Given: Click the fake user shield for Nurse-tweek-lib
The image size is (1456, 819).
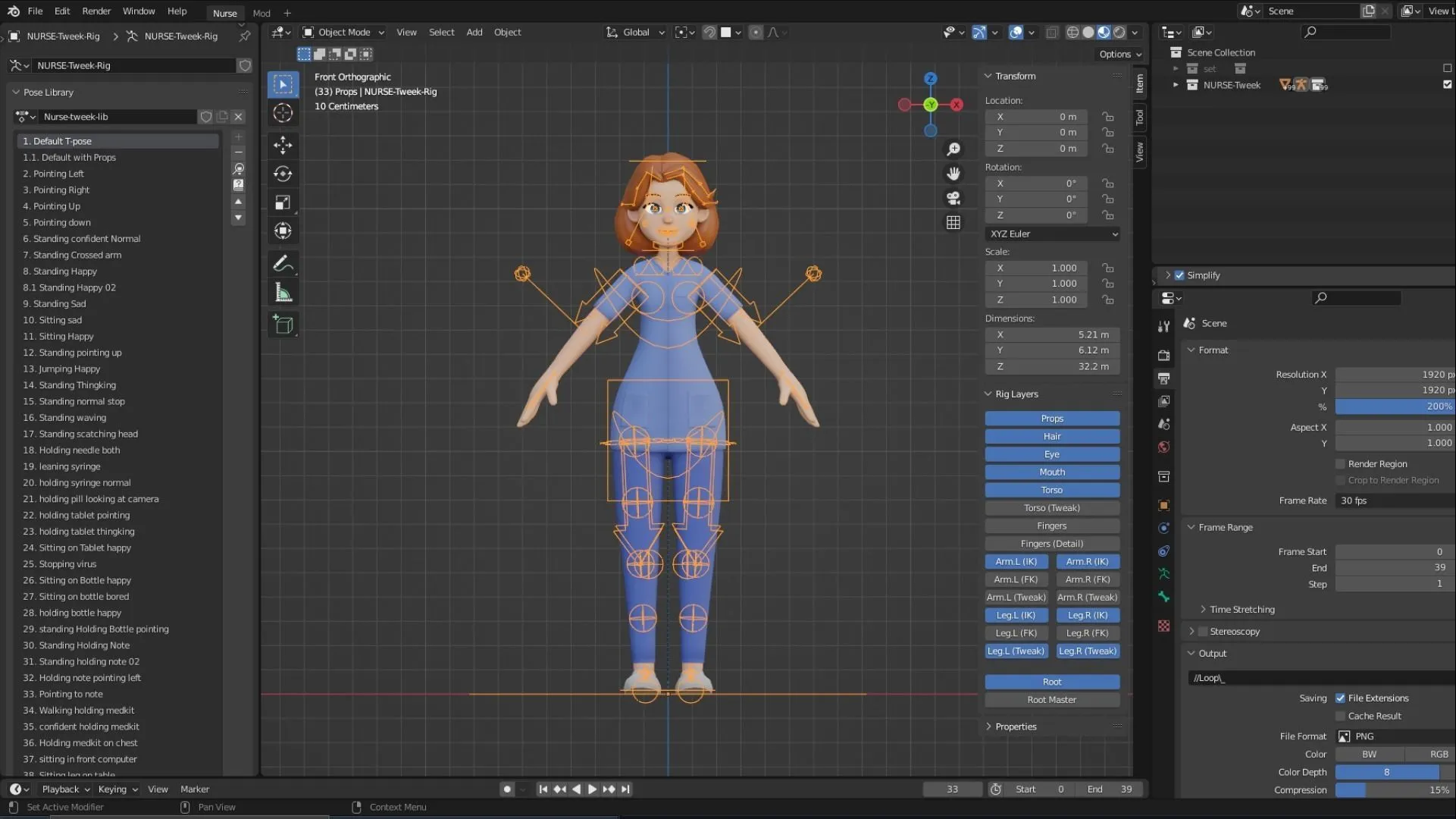Looking at the screenshot, I should tap(206, 117).
